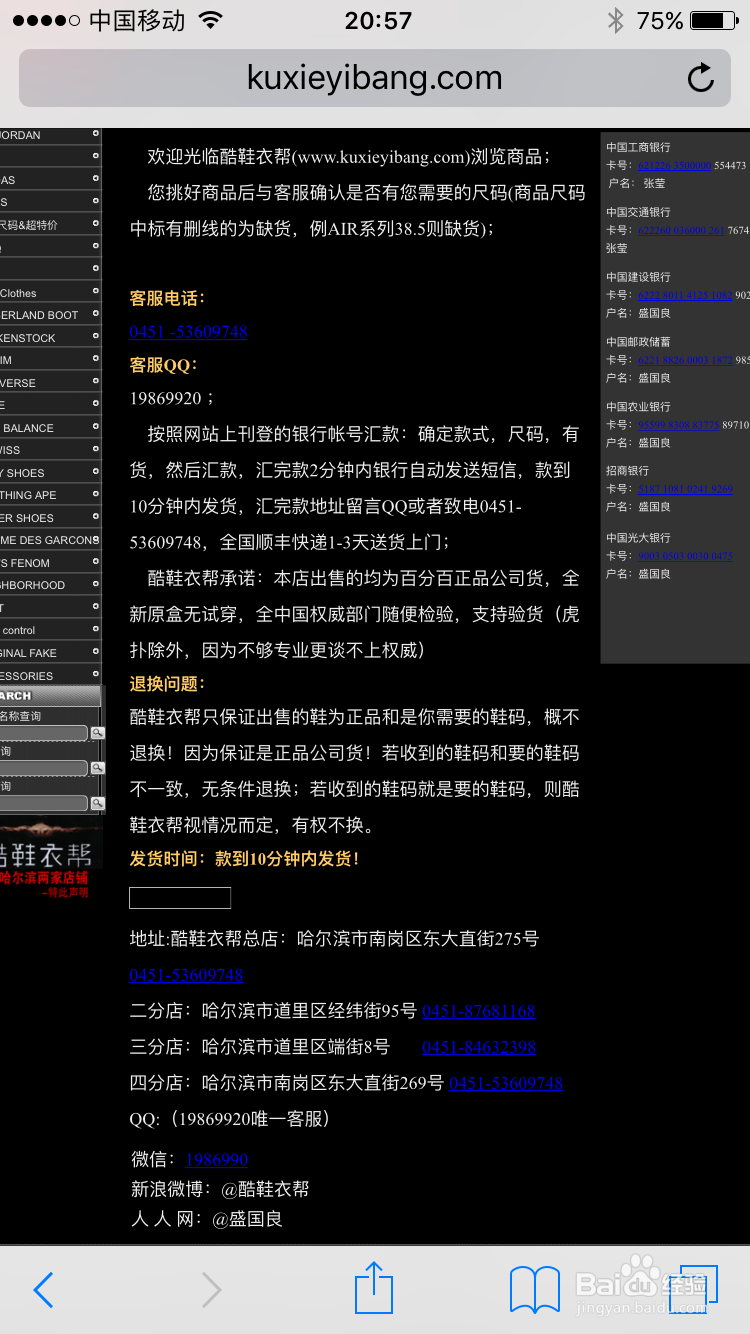Click the 中国邮政储蓄 card number link

click(685, 360)
